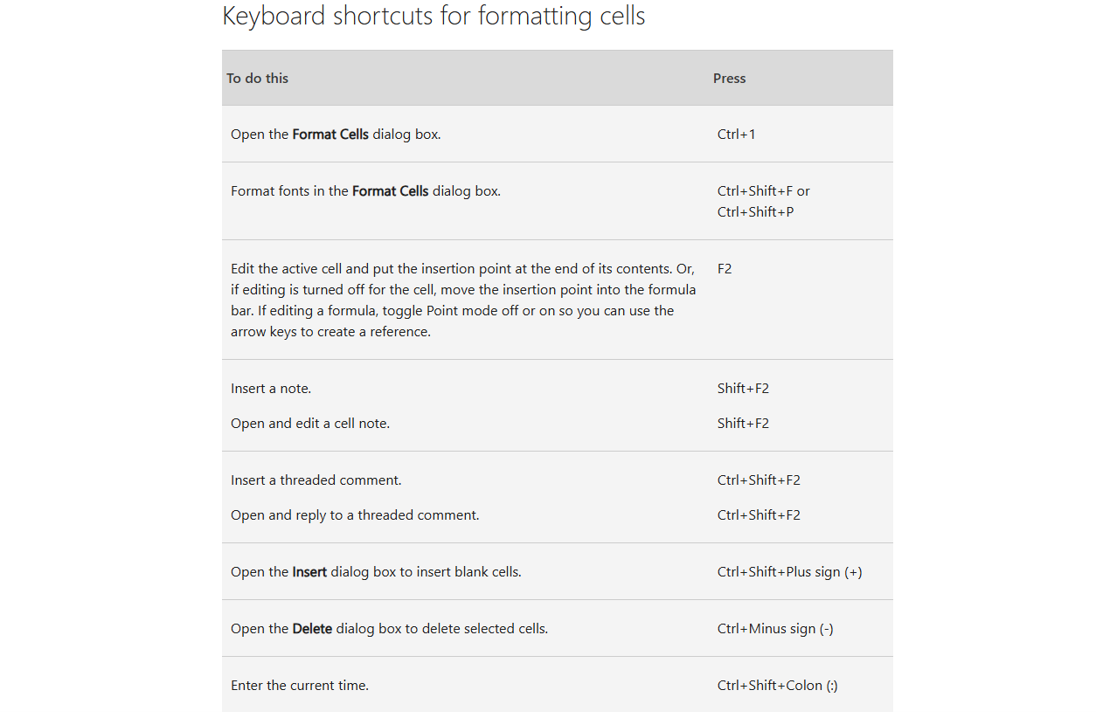Click the "To do this" column header
Image resolution: width=1096 pixels, height=712 pixels.
[x=257, y=78]
